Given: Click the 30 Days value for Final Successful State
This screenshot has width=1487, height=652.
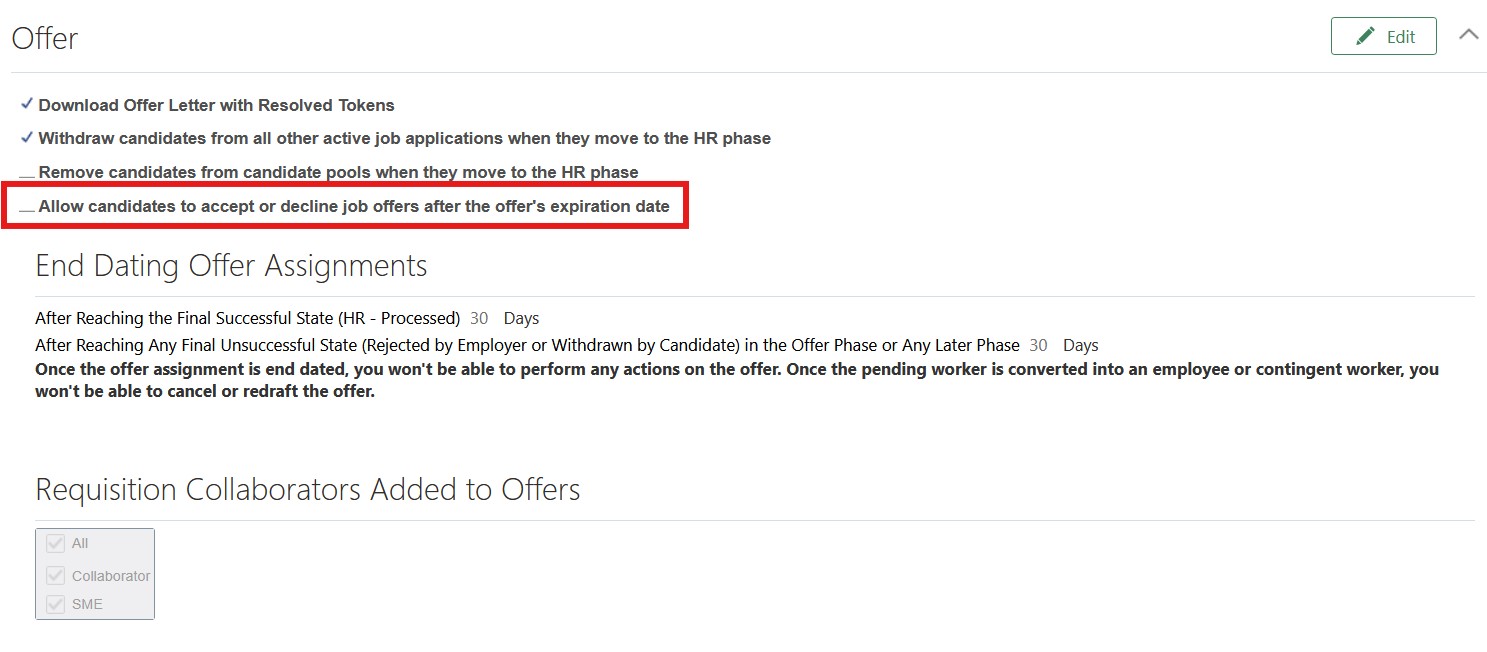Looking at the screenshot, I should click(x=504, y=318).
